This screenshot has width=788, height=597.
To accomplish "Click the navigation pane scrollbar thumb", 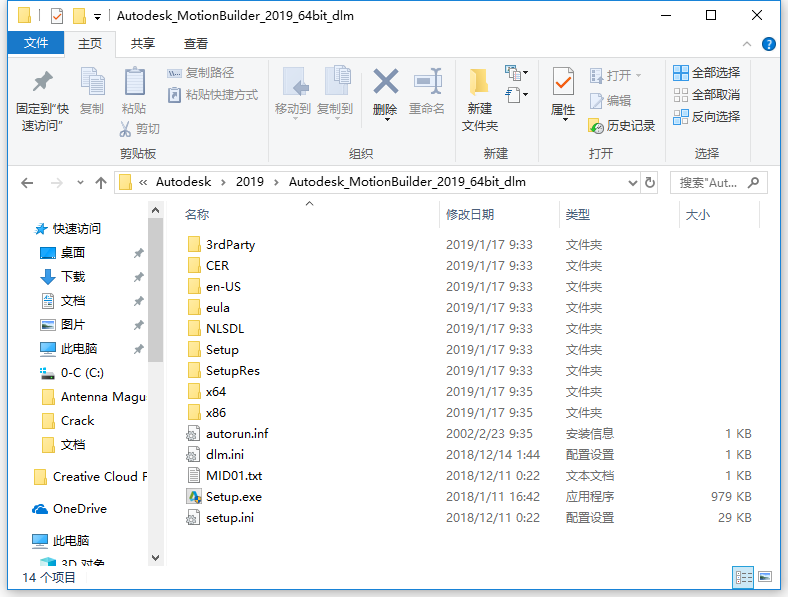I will (x=155, y=290).
